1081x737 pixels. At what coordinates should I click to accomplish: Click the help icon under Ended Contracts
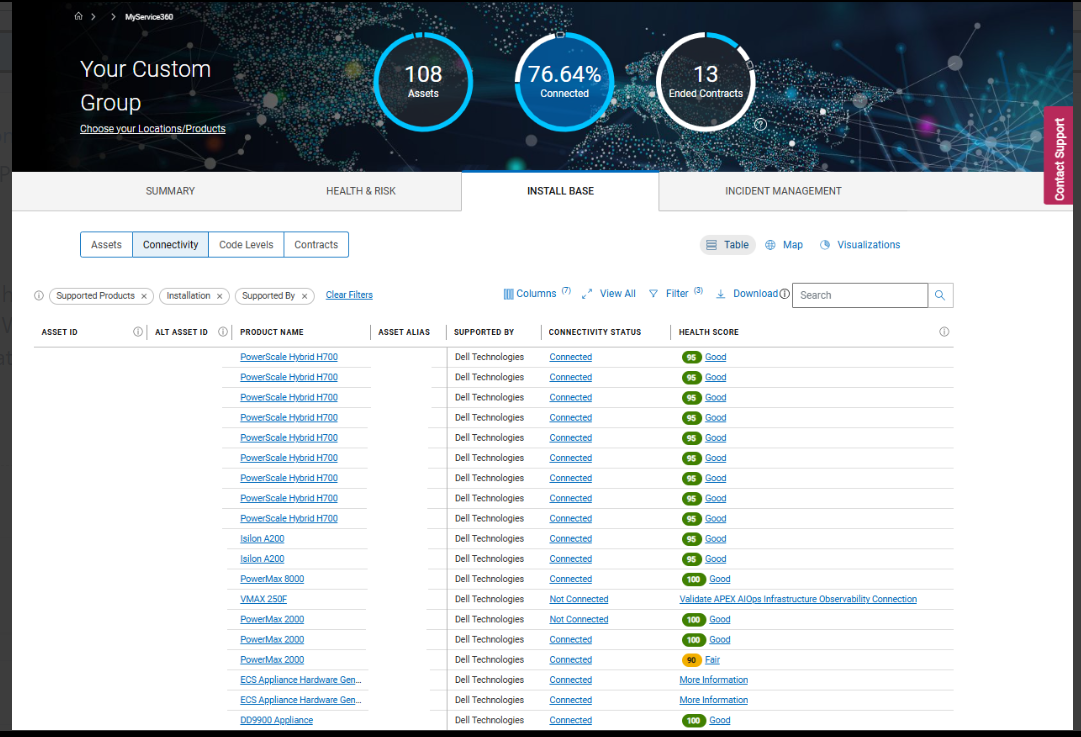coord(760,125)
